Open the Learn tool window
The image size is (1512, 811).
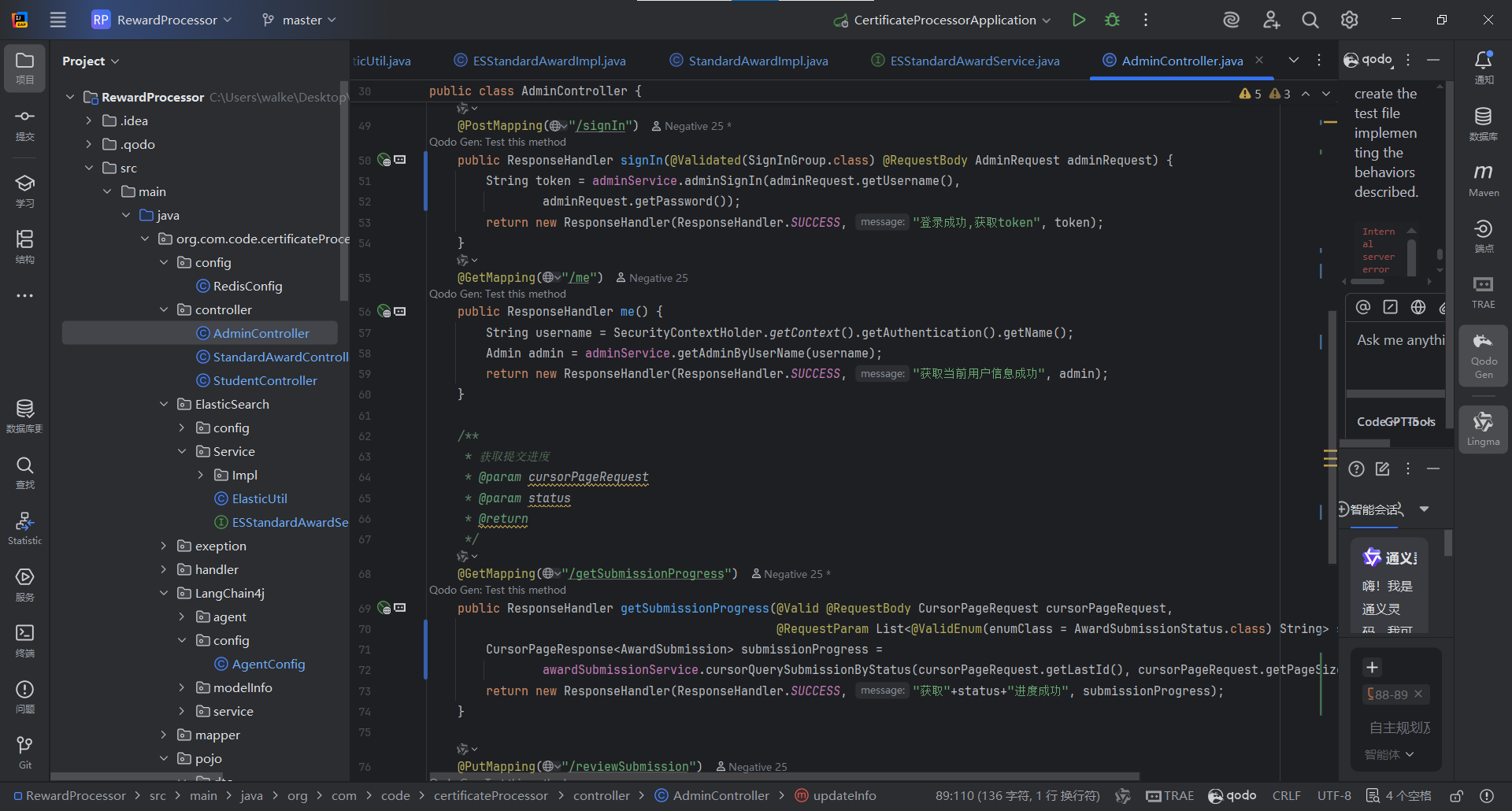point(24,191)
